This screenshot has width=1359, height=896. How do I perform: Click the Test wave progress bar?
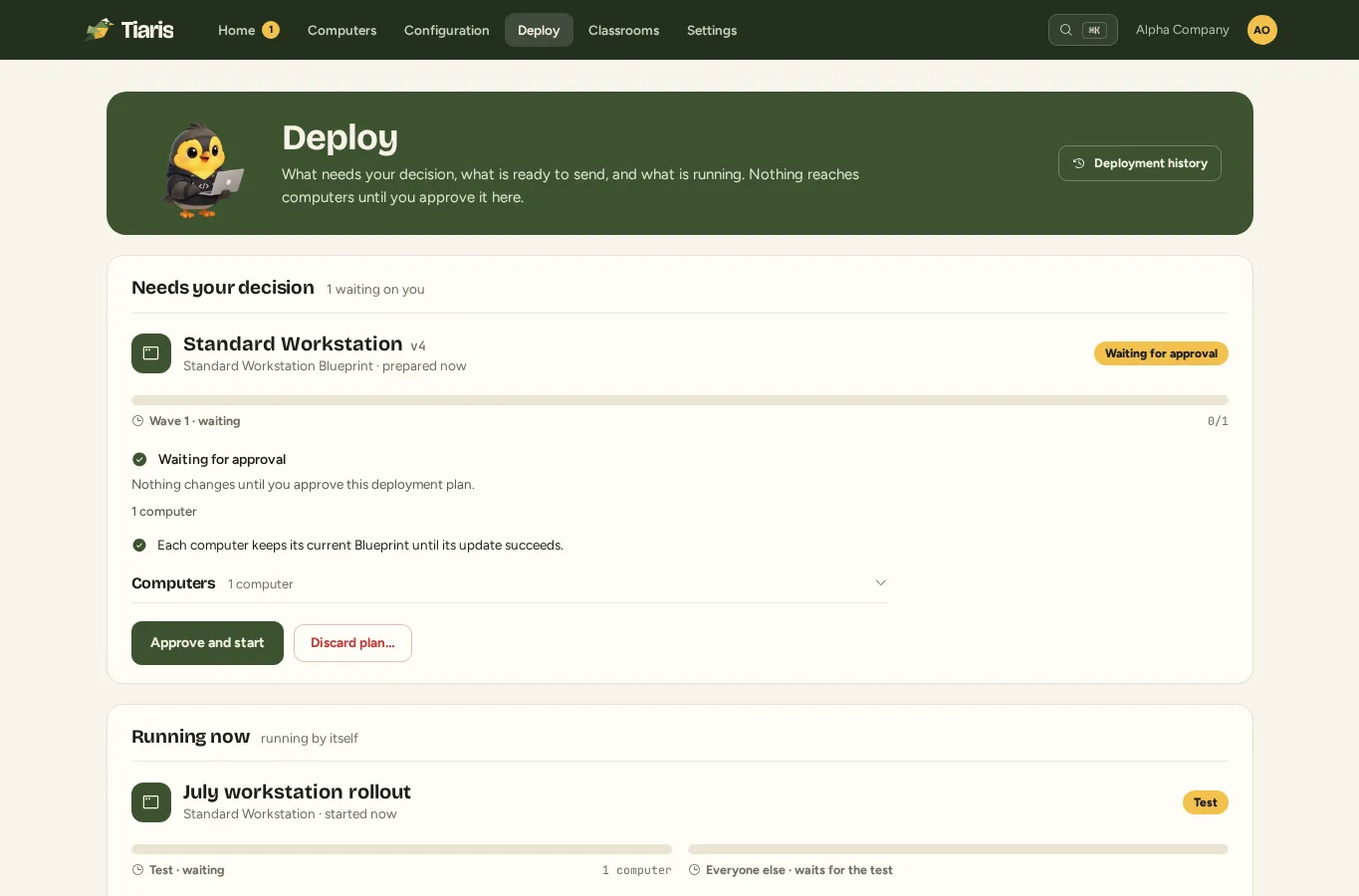[401, 849]
